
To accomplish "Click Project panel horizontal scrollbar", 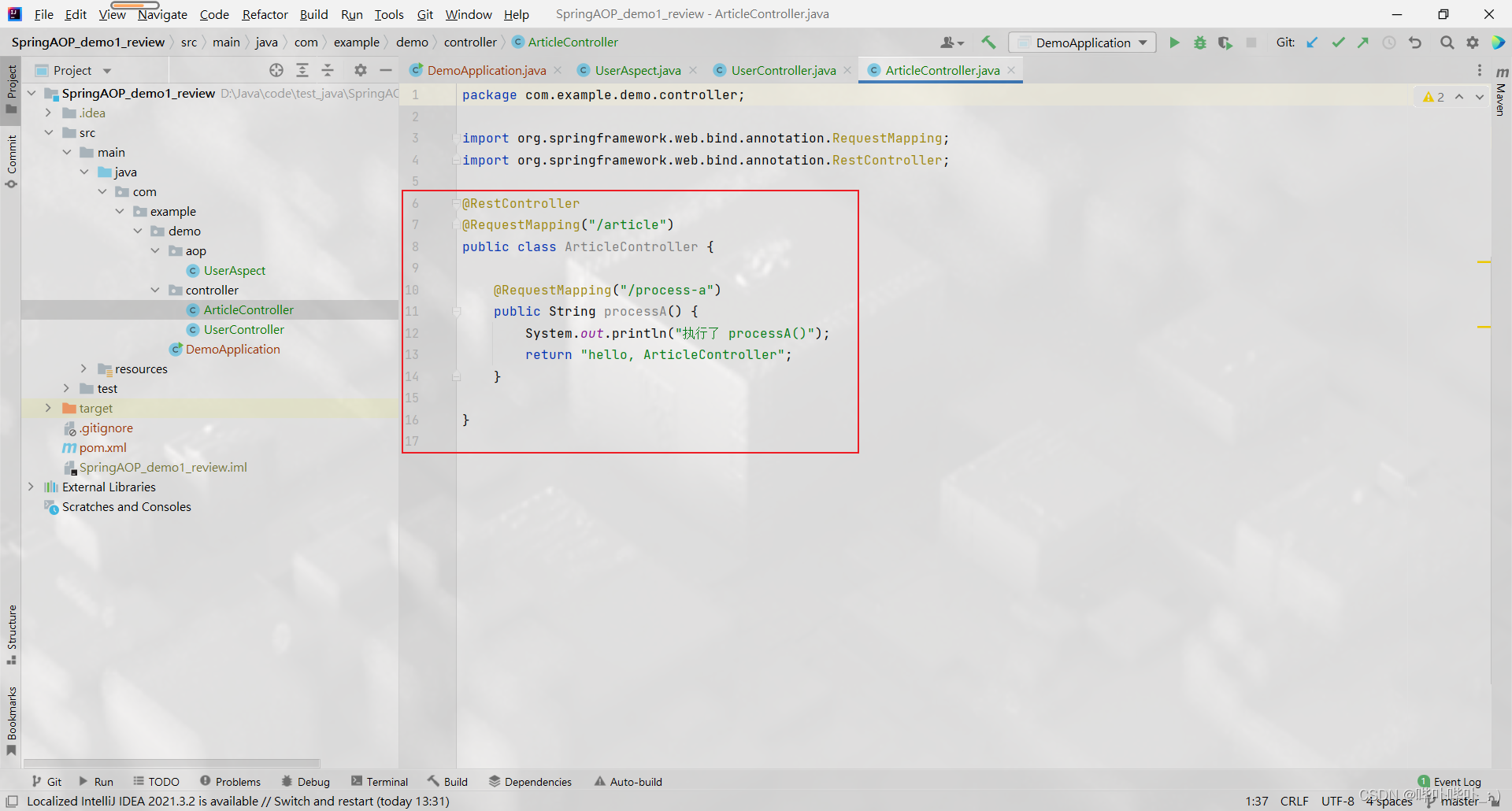I will pyautogui.click(x=172, y=763).
